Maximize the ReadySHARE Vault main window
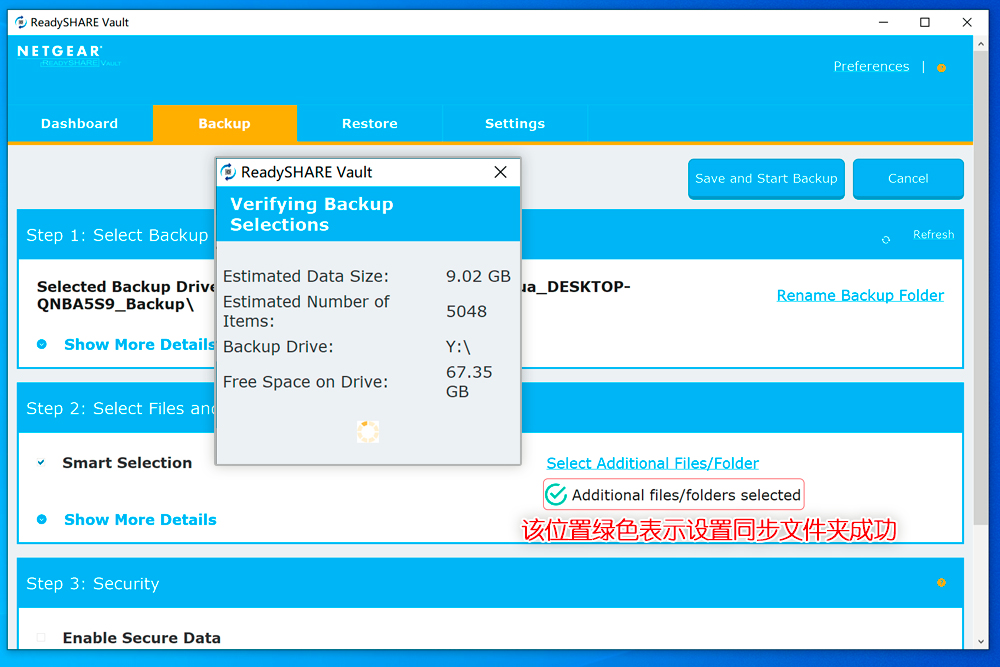The height and width of the screenshot is (667, 1000). [x=925, y=22]
